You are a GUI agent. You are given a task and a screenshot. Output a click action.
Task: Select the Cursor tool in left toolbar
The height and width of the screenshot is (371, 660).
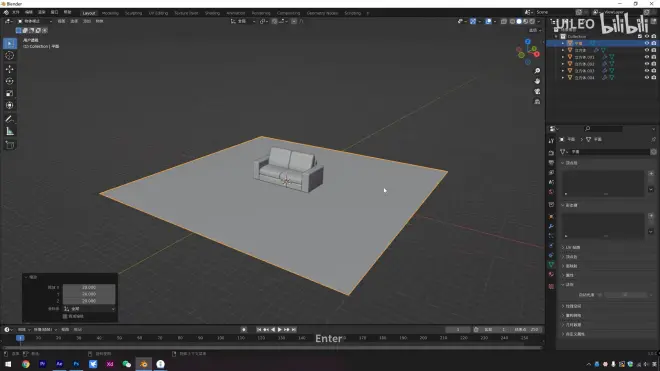point(10,56)
